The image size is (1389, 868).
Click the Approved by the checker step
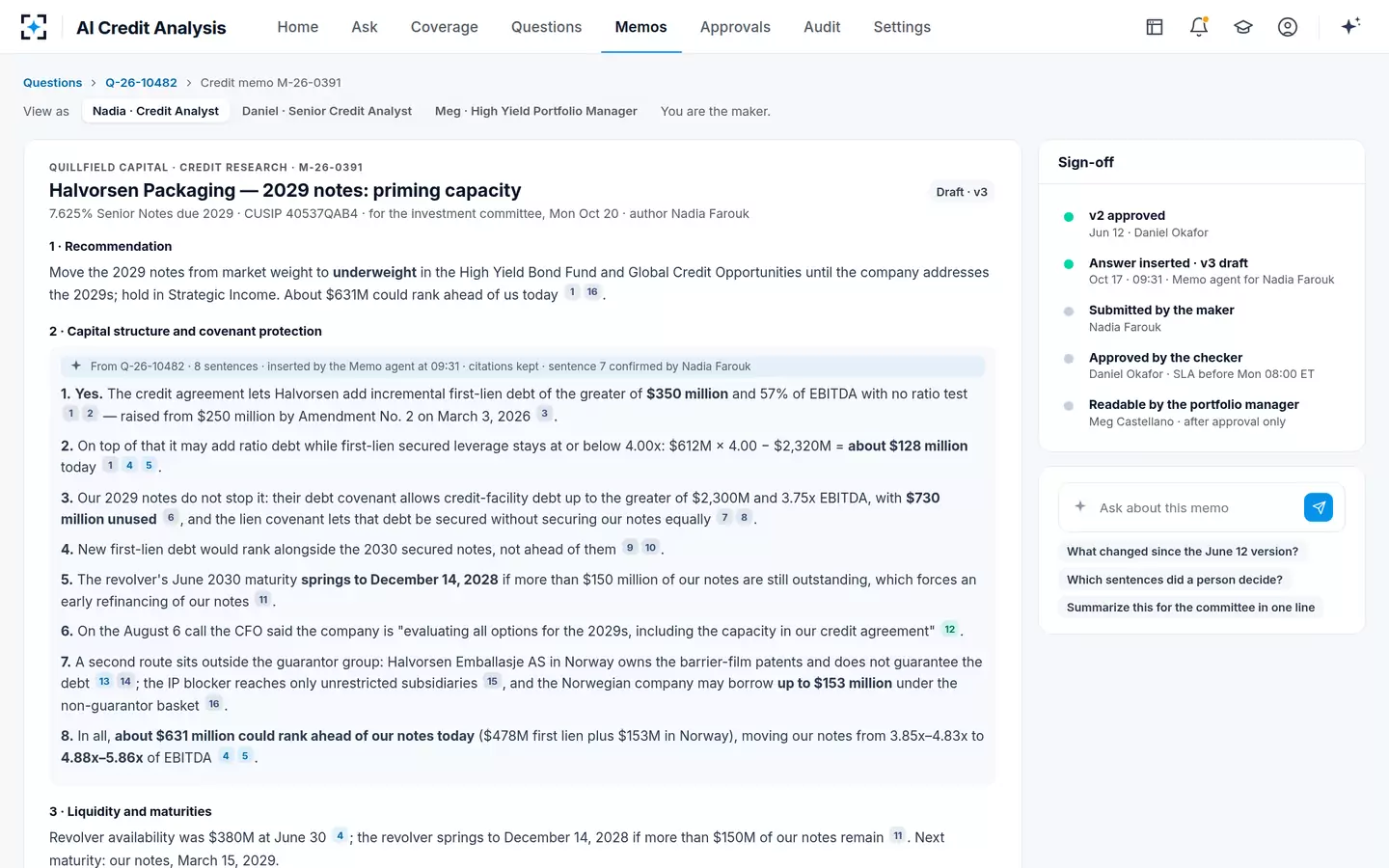tap(1202, 366)
